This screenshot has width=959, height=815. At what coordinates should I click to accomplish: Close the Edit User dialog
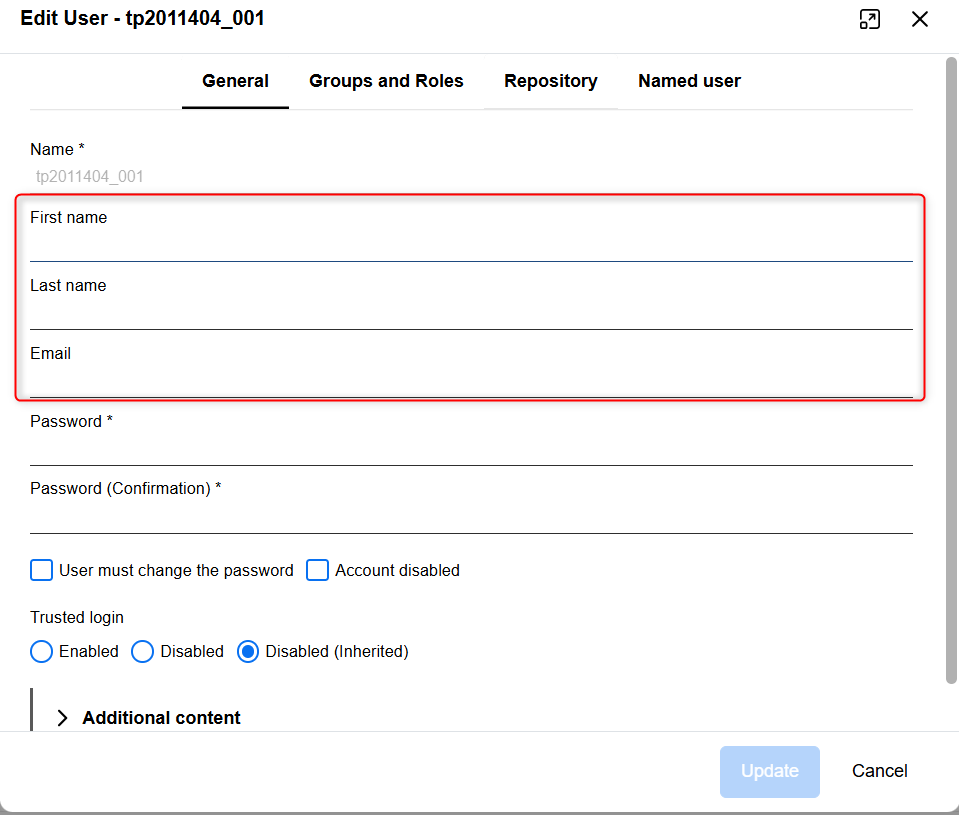pos(920,19)
